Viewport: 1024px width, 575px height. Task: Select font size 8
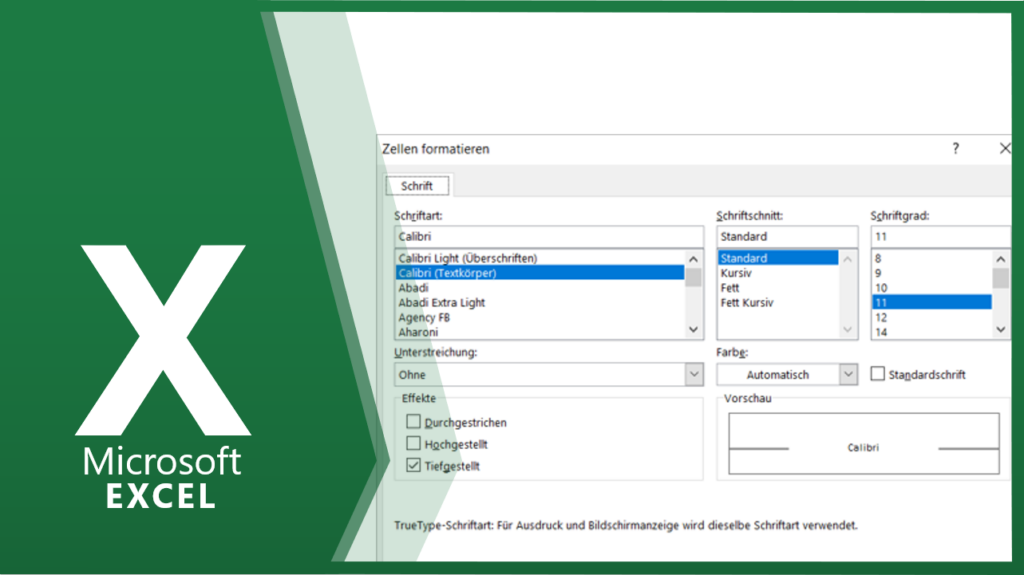[932, 258]
